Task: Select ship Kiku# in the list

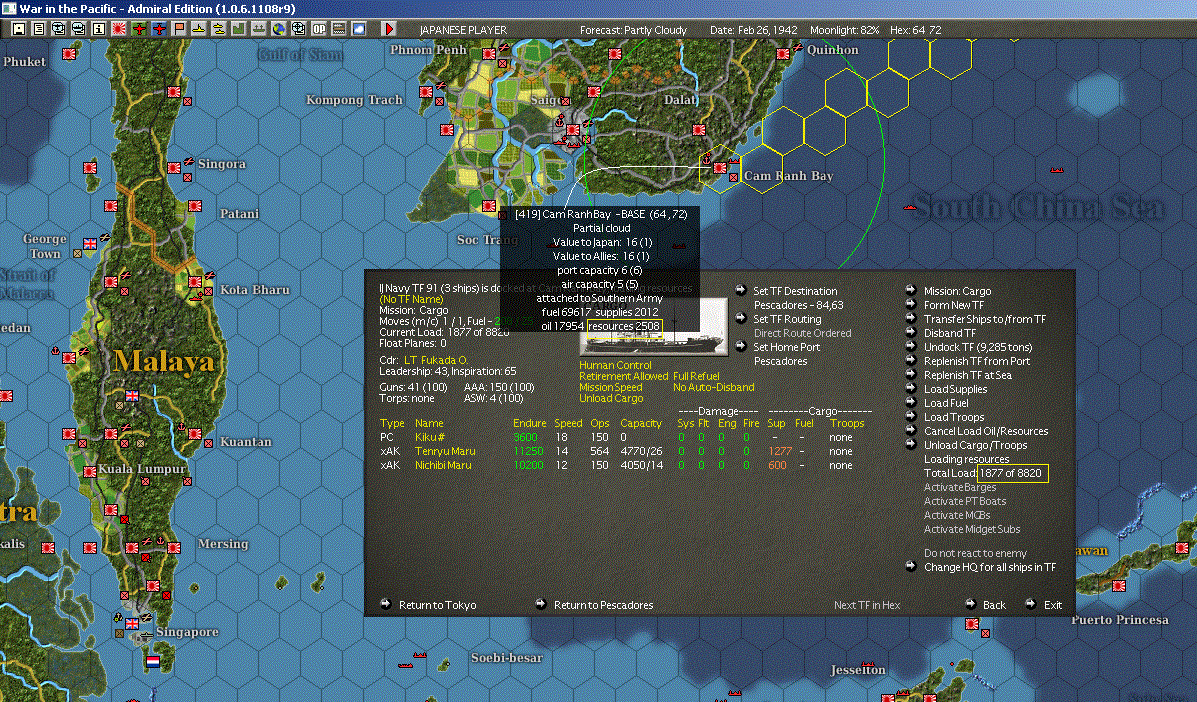Action: (430, 437)
